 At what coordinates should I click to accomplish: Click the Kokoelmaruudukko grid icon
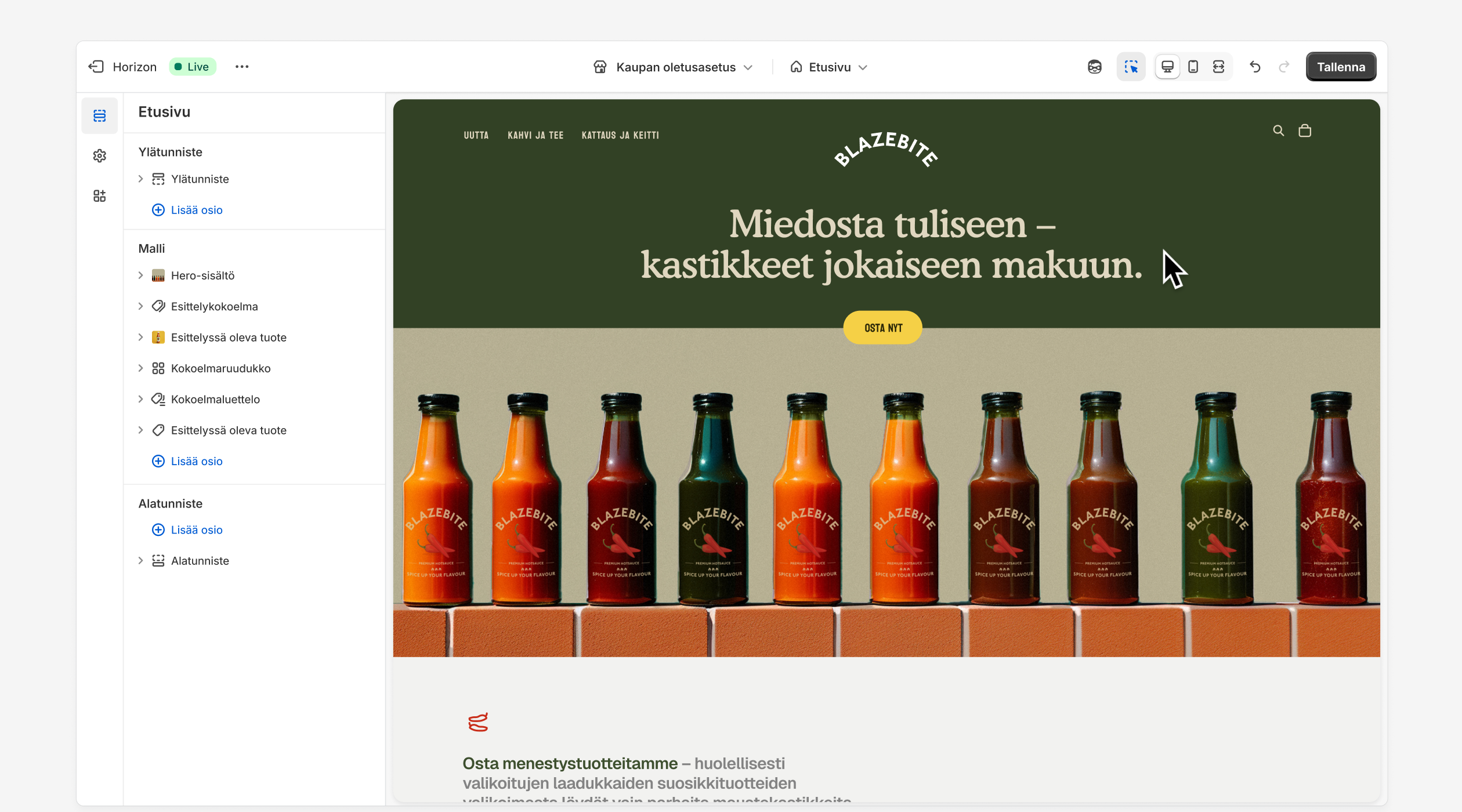pos(158,368)
